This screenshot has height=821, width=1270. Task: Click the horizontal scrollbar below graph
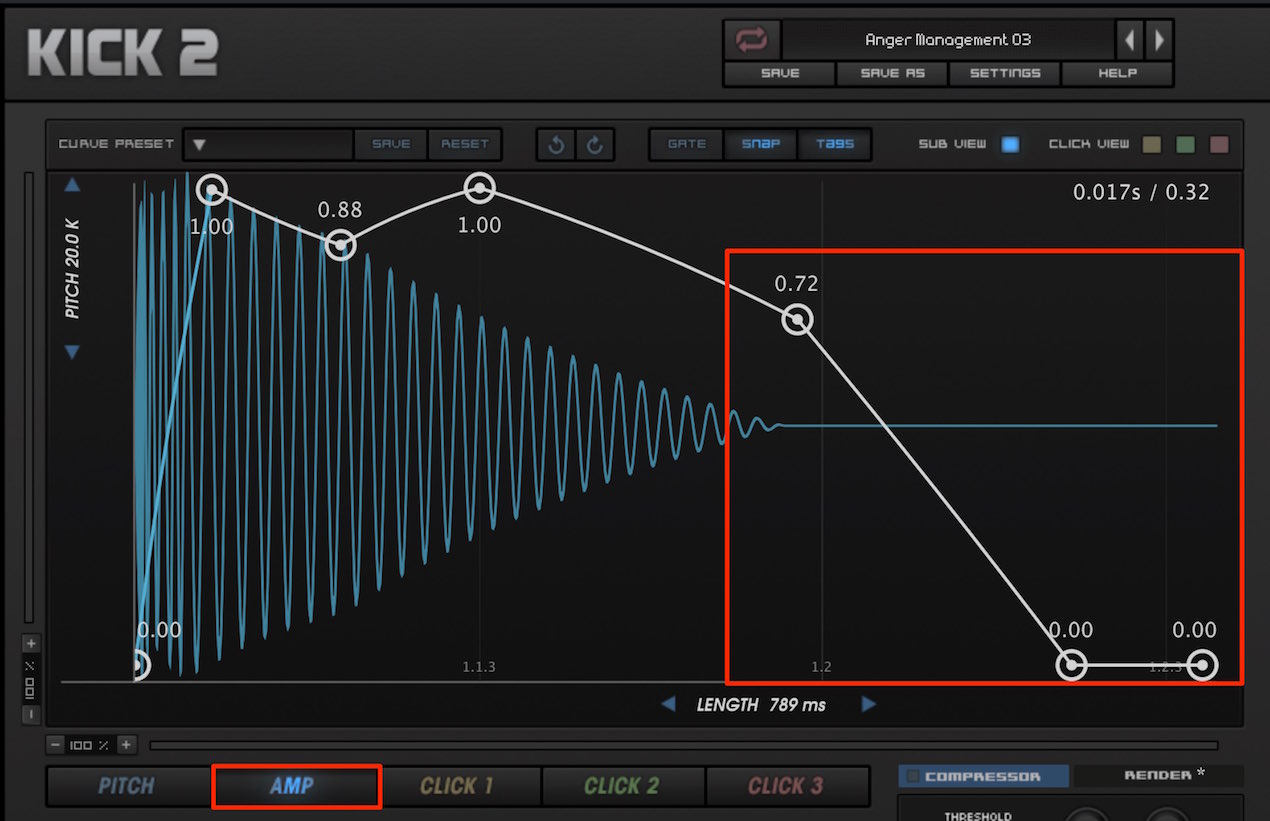684,745
